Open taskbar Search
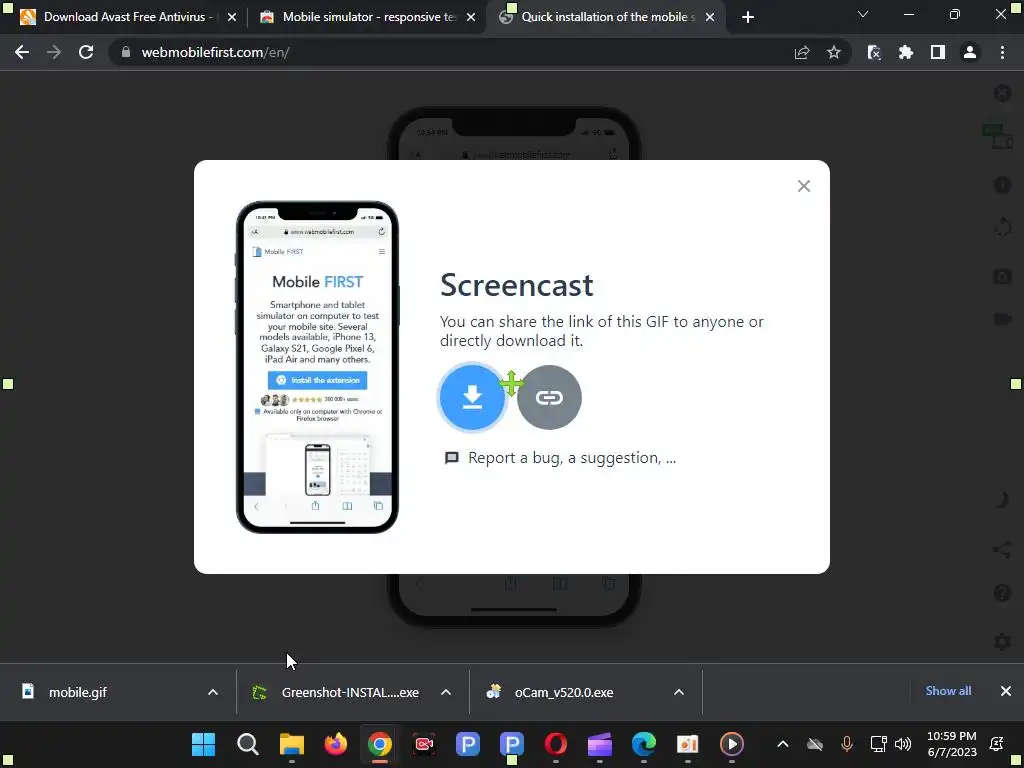Viewport: 1024px width, 768px height. (248, 744)
